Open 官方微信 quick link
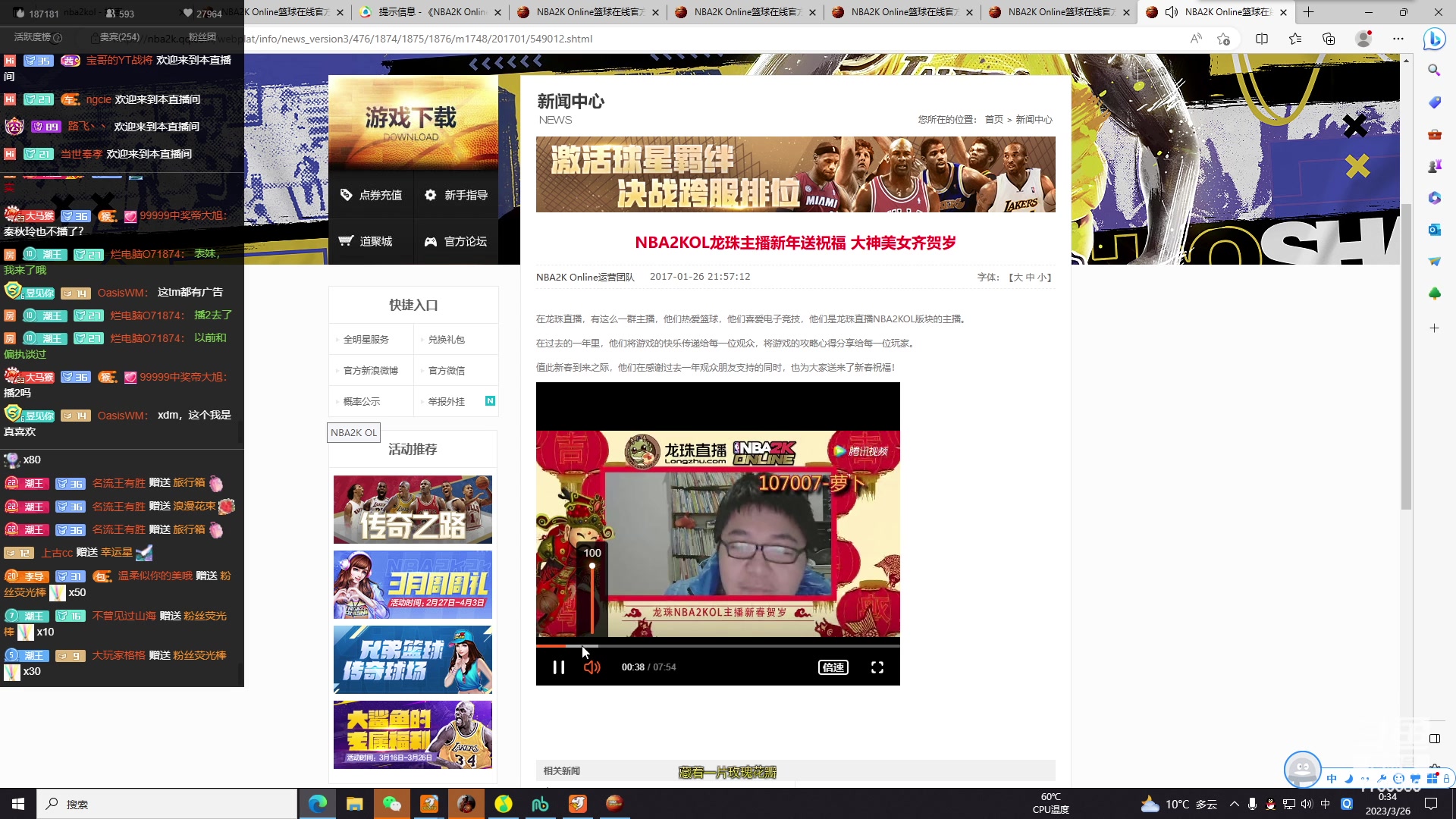The width and height of the screenshot is (1456, 819). click(447, 371)
